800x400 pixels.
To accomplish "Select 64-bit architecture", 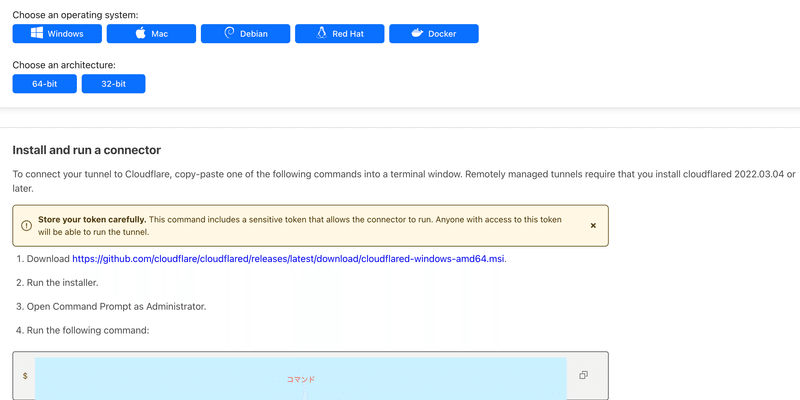I will coord(44,84).
